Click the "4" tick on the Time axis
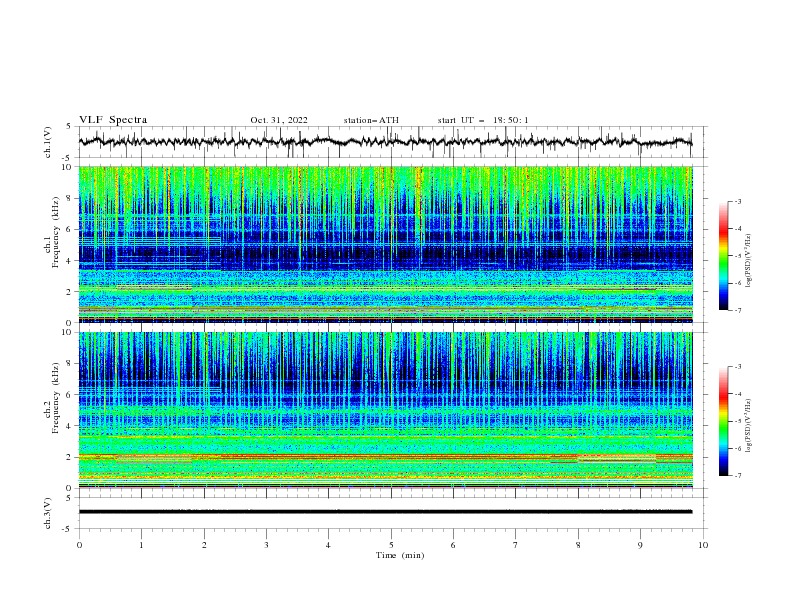The height and width of the screenshot is (612, 792). (x=328, y=545)
